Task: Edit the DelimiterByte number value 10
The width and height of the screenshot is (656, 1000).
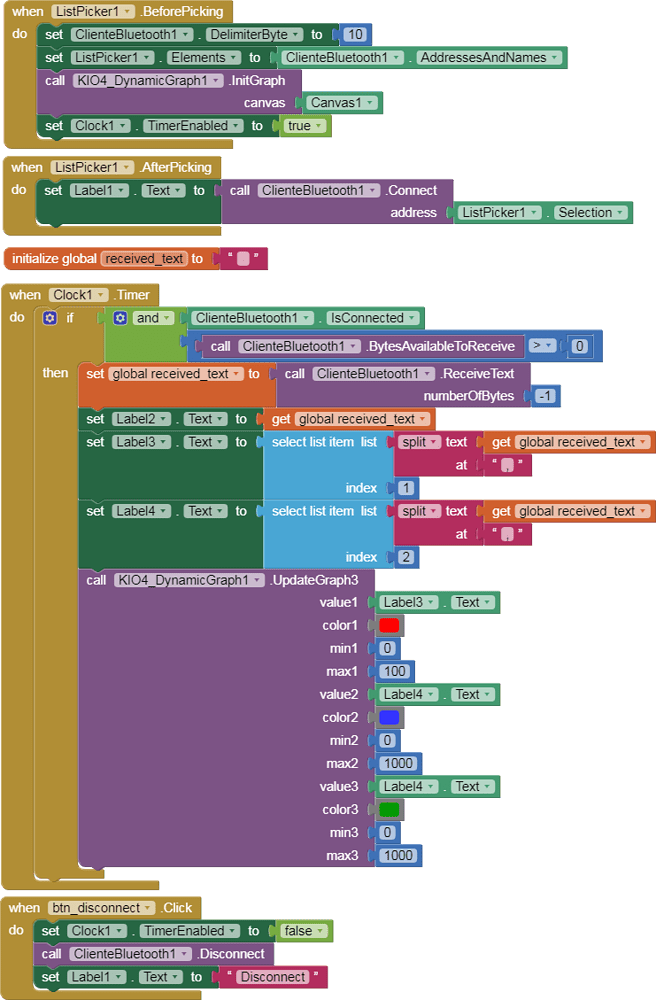Action: coord(354,34)
